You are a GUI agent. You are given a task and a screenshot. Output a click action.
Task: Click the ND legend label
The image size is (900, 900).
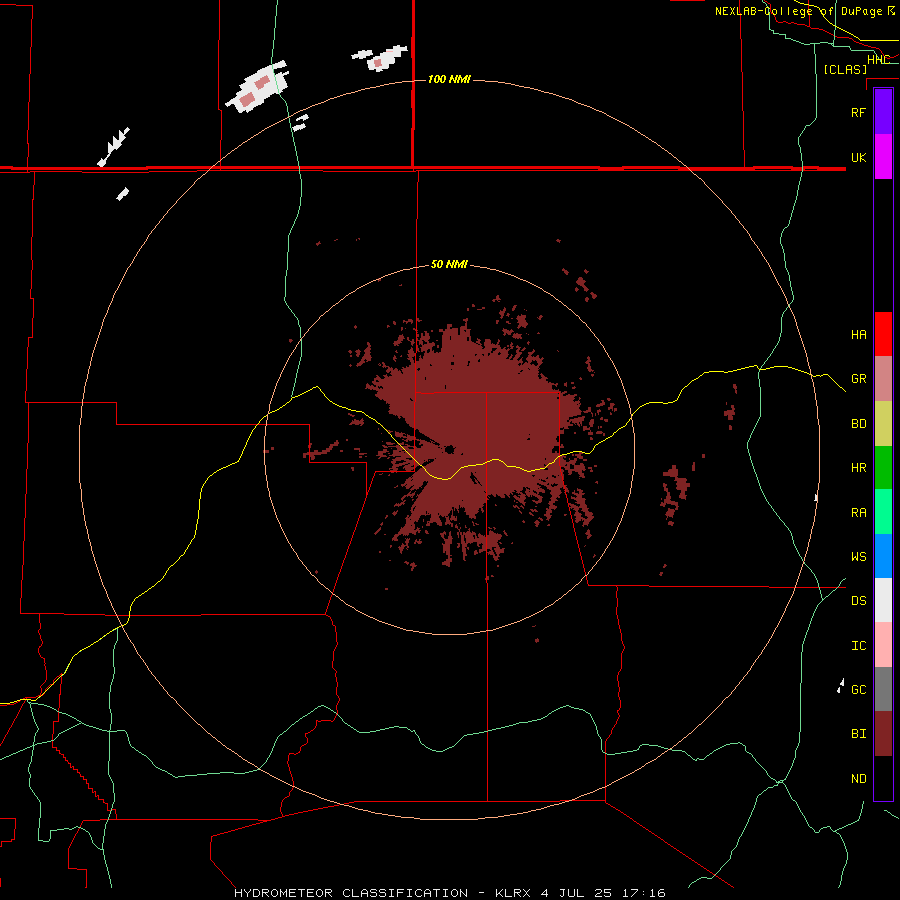[x=858, y=779]
